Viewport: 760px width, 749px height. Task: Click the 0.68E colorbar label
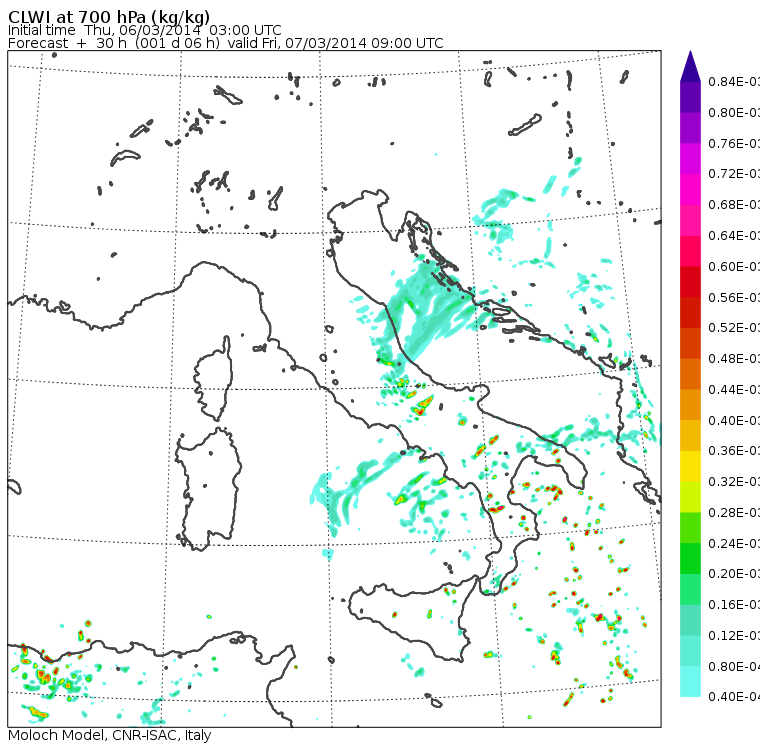point(734,205)
